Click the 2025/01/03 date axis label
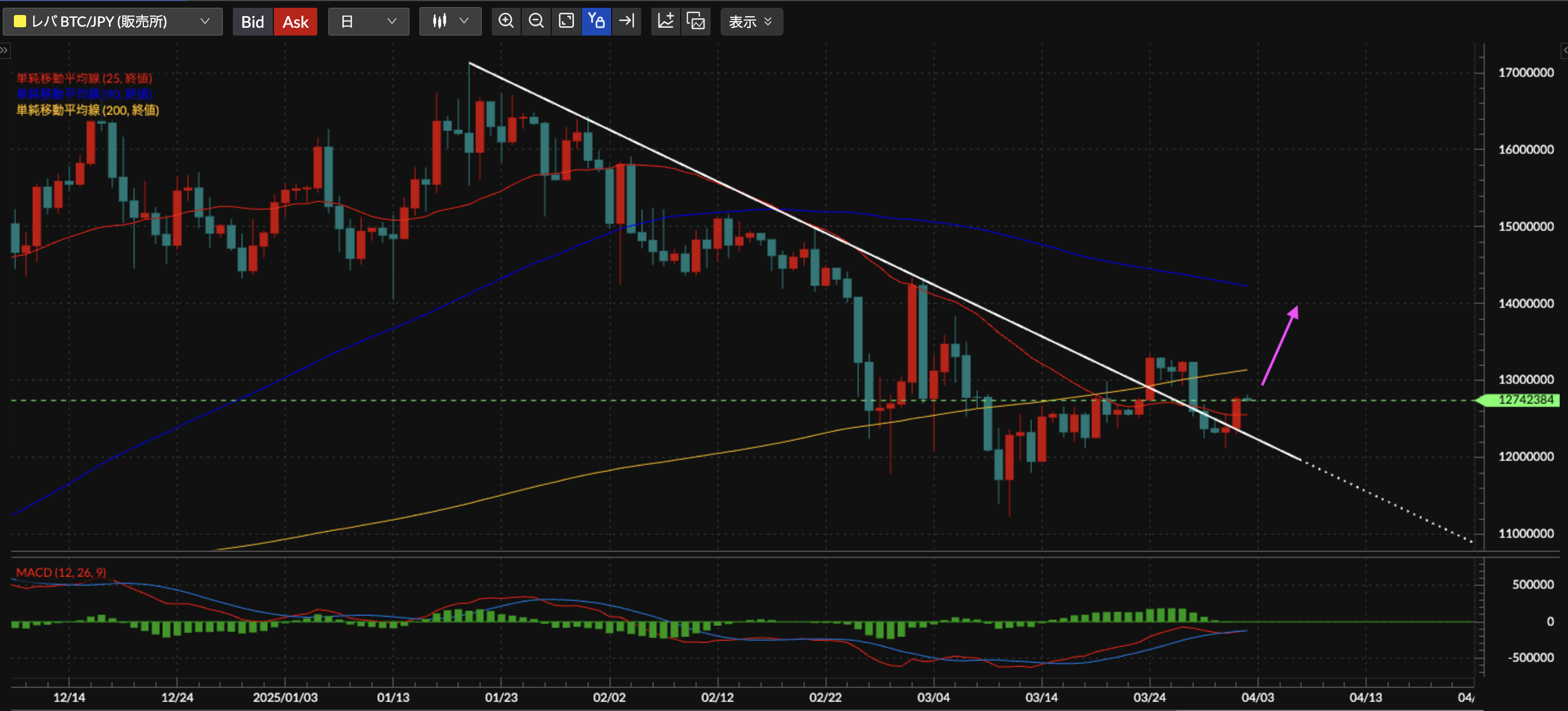Screen dimensions: 1568x711 click(x=286, y=697)
